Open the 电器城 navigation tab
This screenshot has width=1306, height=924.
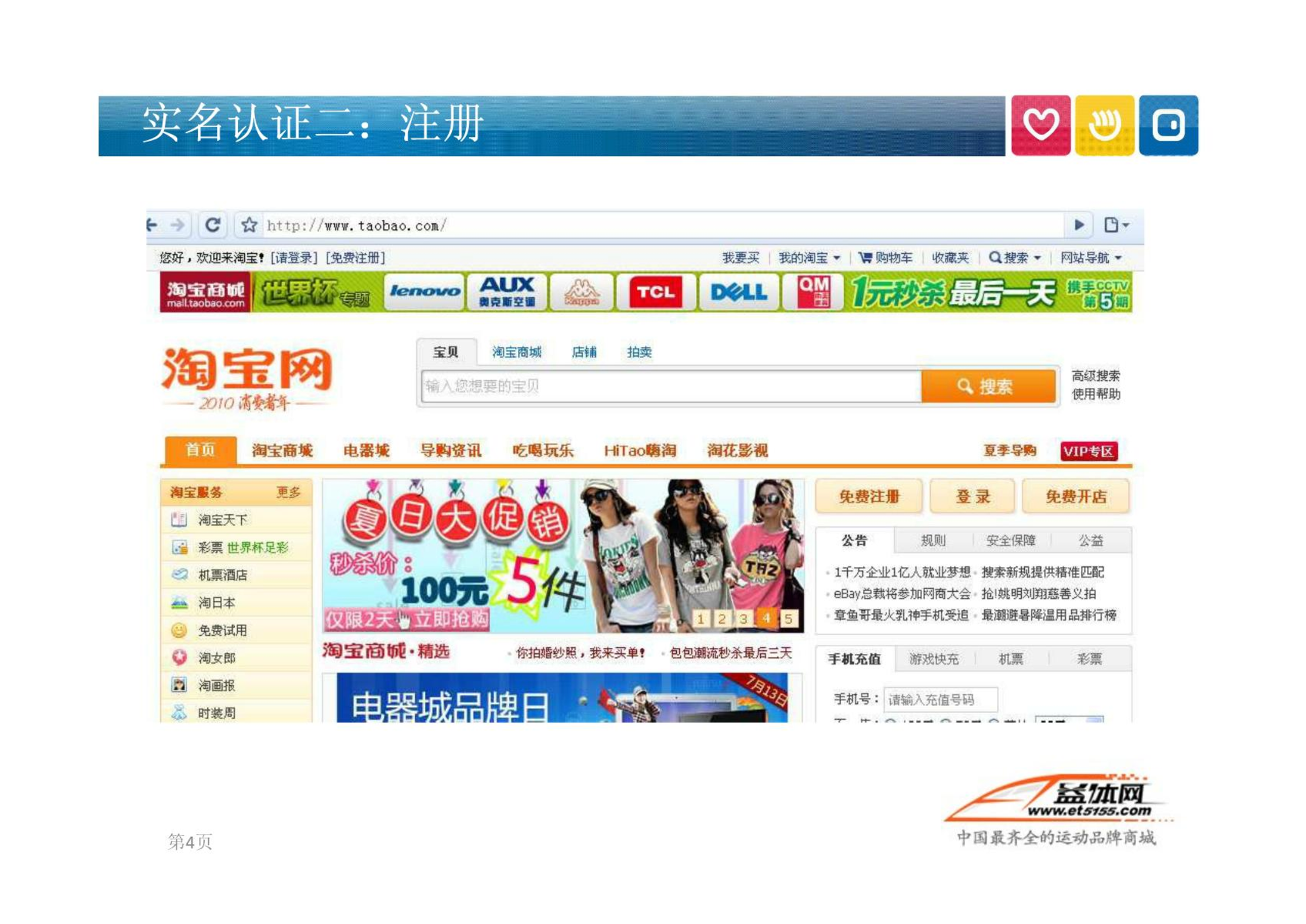[366, 451]
